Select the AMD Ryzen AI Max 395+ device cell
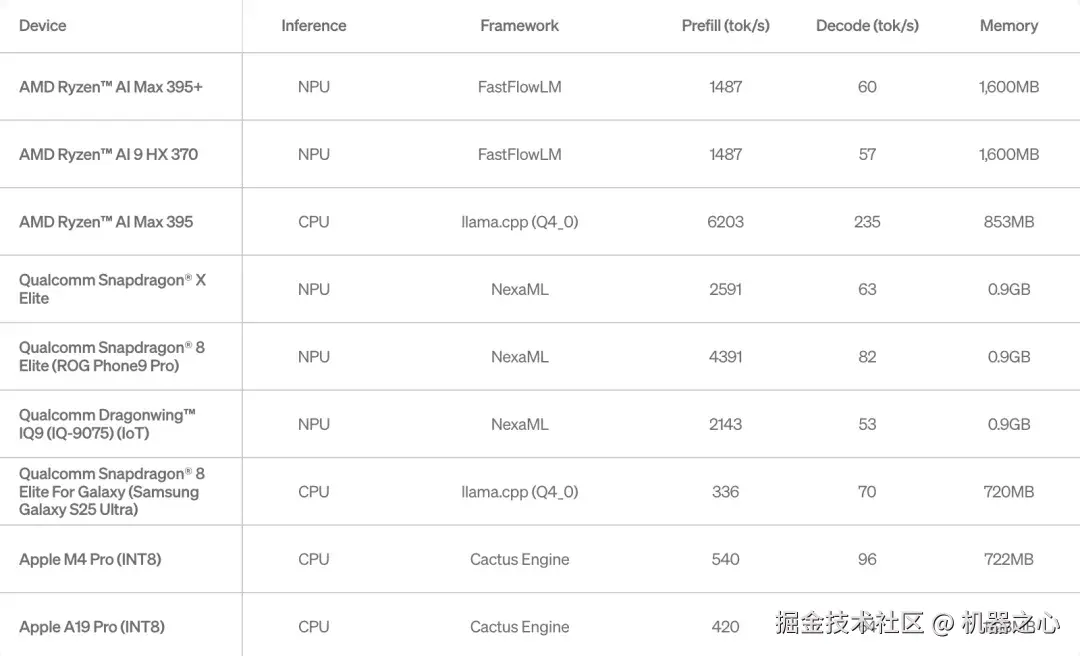Image resolution: width=1080 pixels, height=656 pixels. [x=111, y=87]
